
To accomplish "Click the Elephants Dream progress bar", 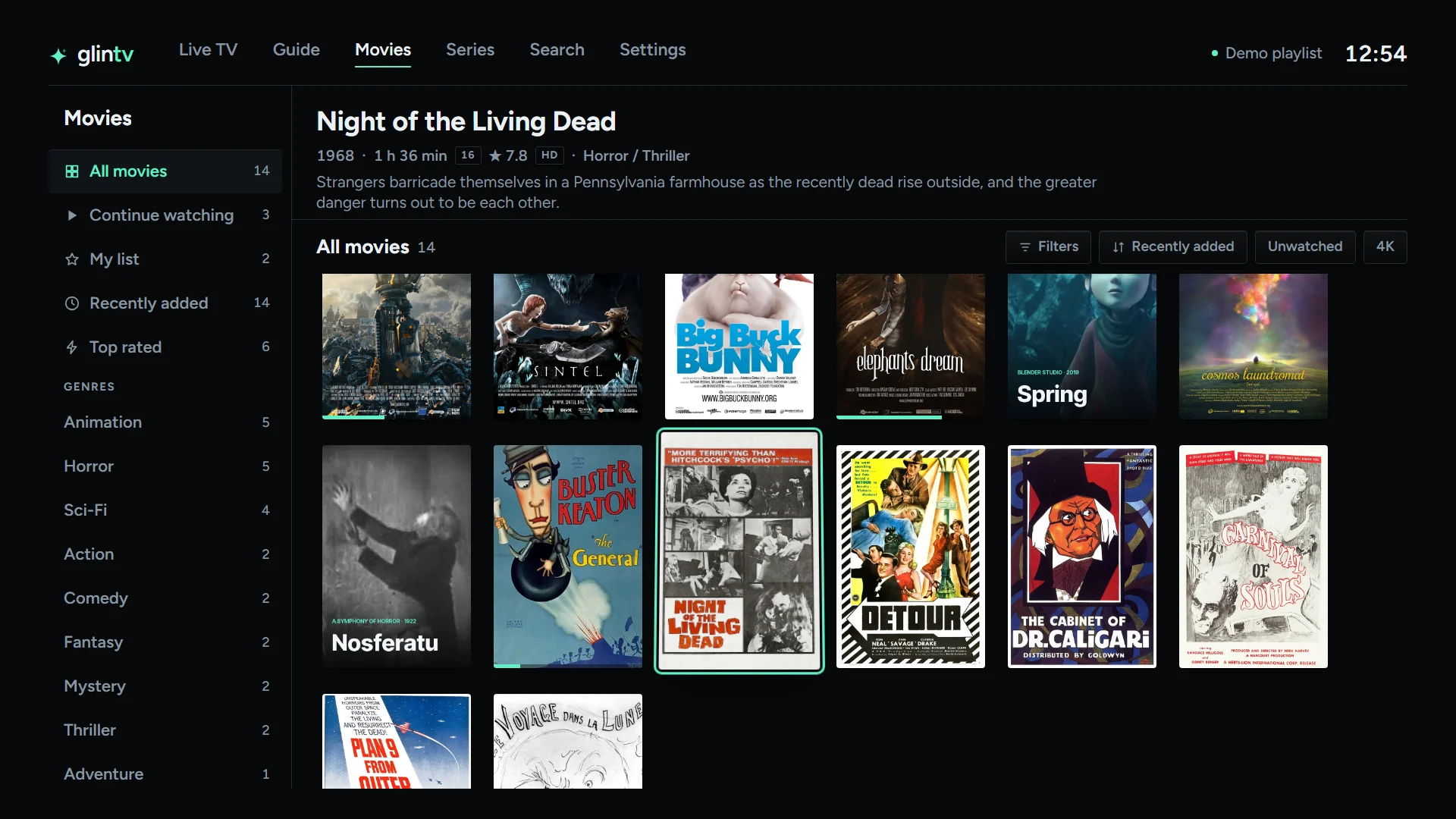I will click(x=911, y=417).
